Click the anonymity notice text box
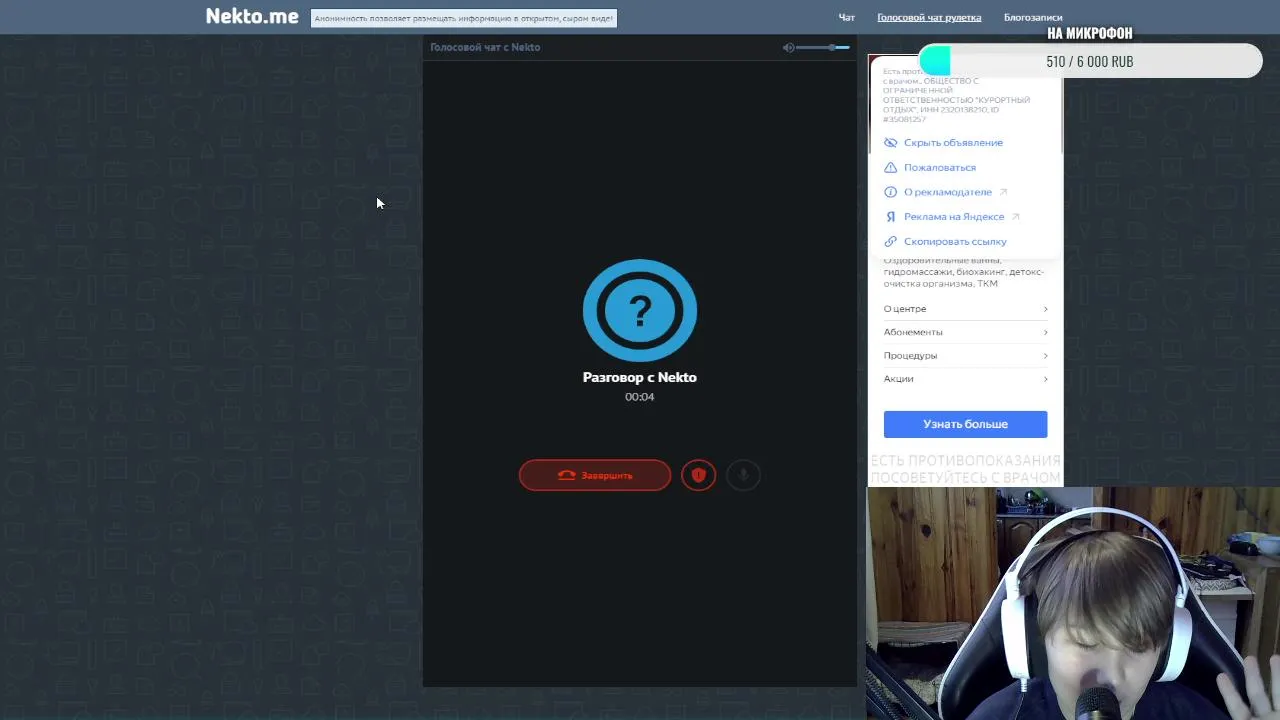 tap(464, 18)
